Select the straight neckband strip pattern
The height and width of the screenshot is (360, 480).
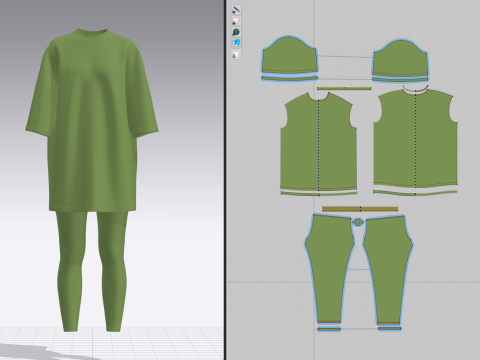click(344, 88)
